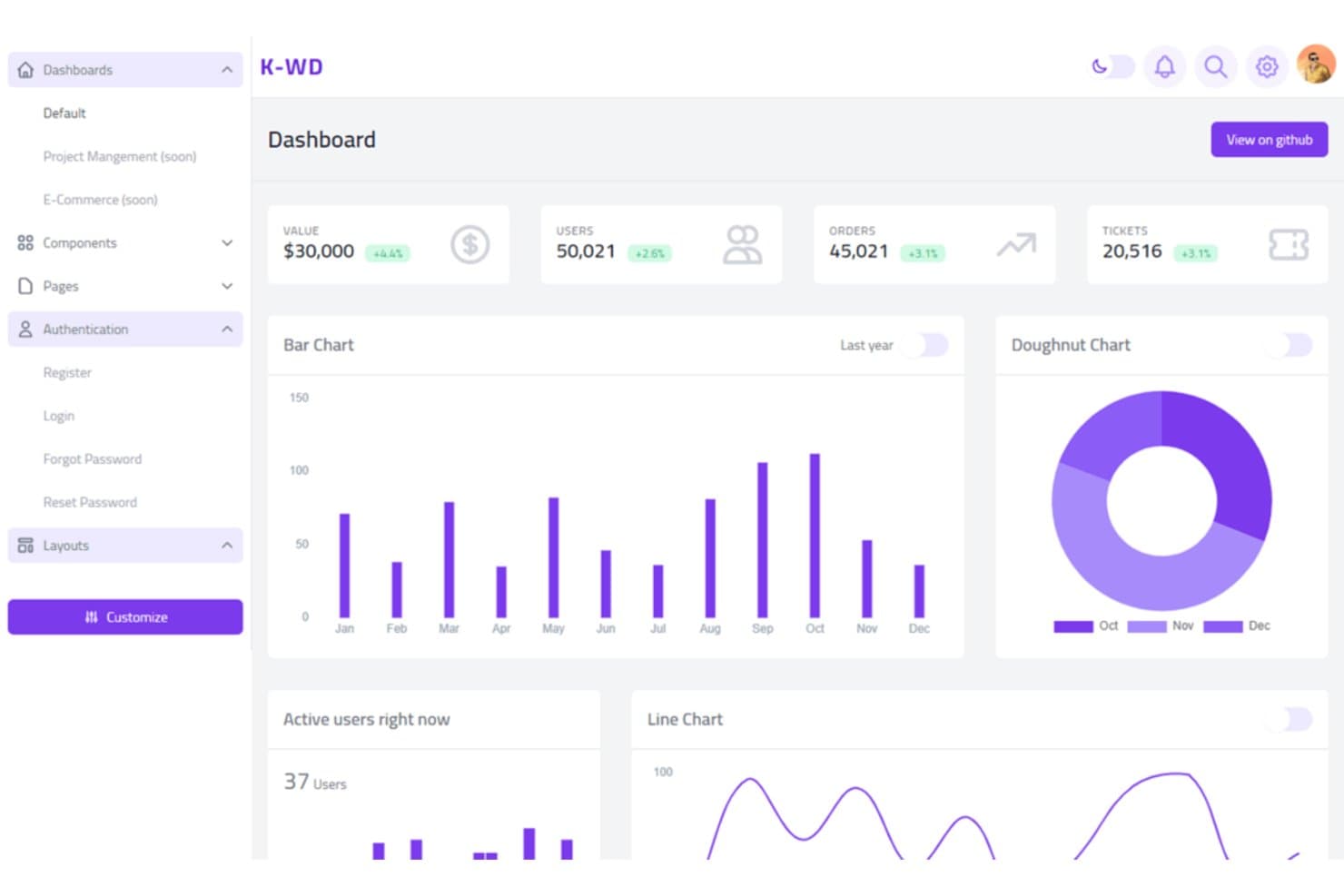This screenshot has height=896, width=1344.
Task: Open the Forgot Password link
Action: [x=93, y=458]
